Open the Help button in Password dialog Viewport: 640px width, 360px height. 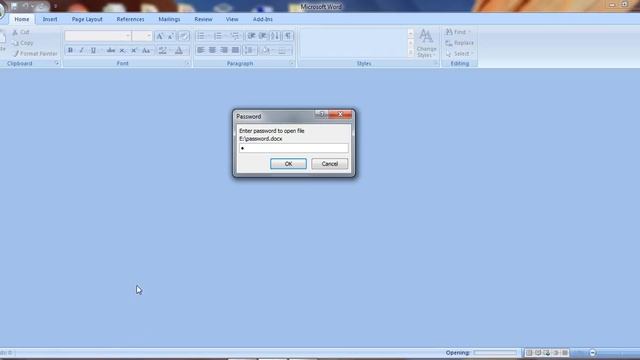pos(322,114)
